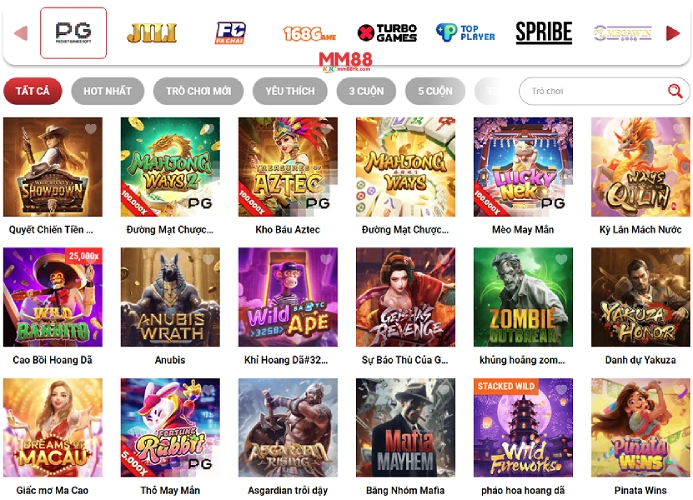Screen dimensions: 693x500
Task: Show YÊU THÍCH favorite games
Action: click(x=290, y=91)
